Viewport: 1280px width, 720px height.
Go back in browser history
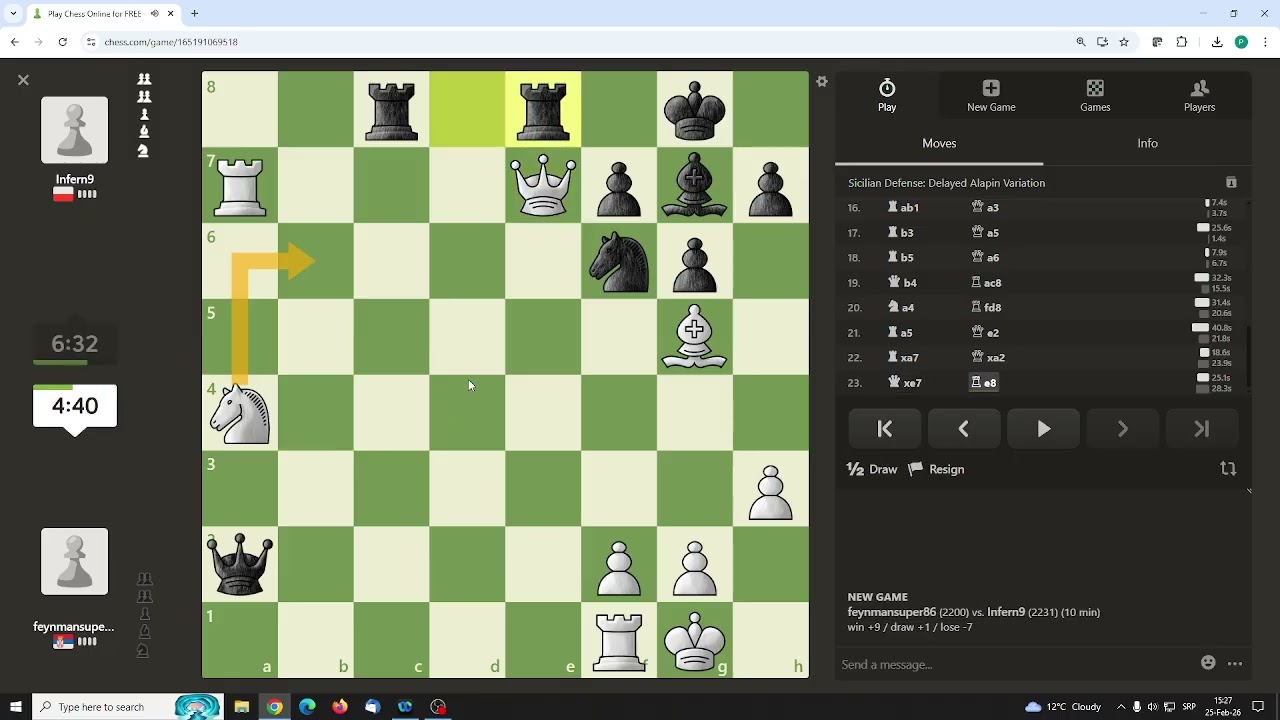tap(14, 42)
